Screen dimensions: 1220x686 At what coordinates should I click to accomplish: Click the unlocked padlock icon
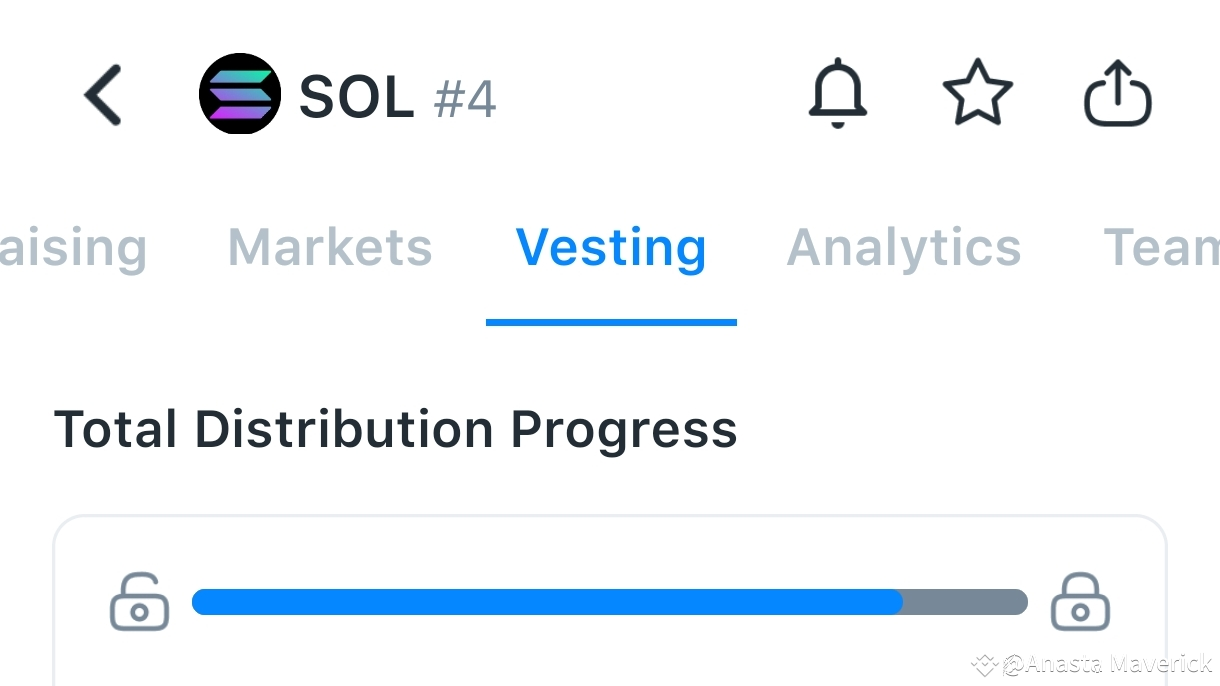tap(139, 602)
